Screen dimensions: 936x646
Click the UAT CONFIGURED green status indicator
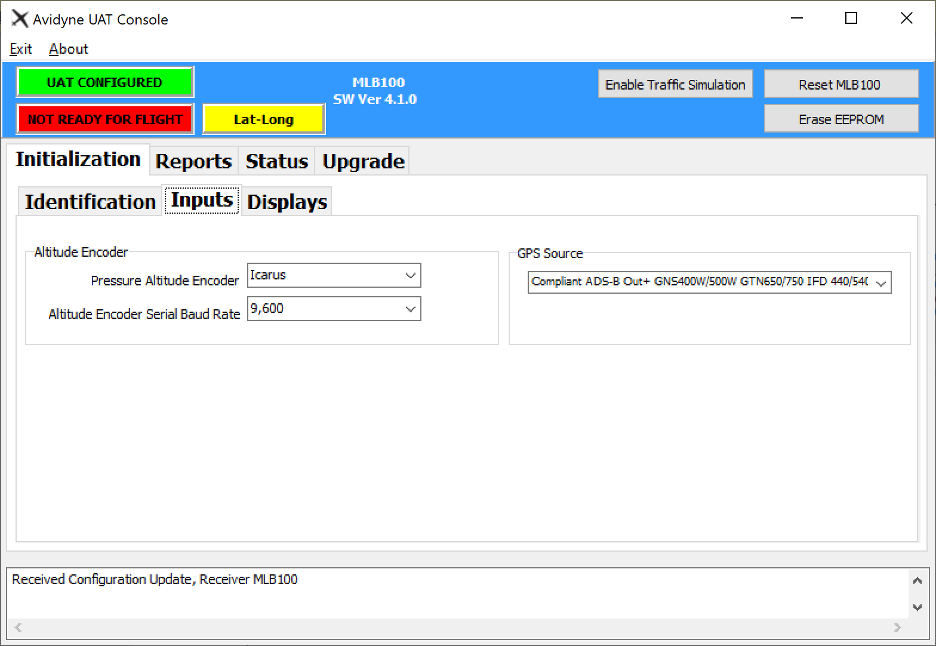pyautogui.click(x=105, y=82)
